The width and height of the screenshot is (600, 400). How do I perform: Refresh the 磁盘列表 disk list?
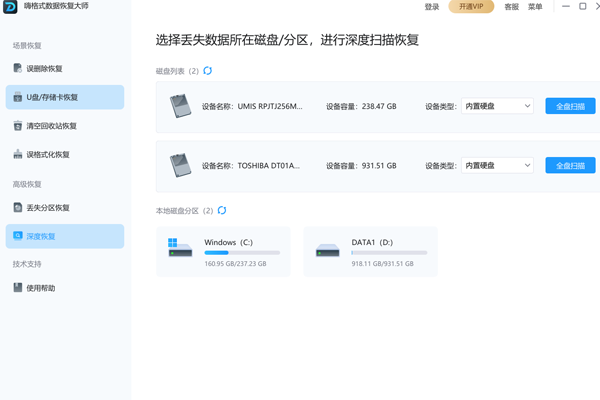207,71
